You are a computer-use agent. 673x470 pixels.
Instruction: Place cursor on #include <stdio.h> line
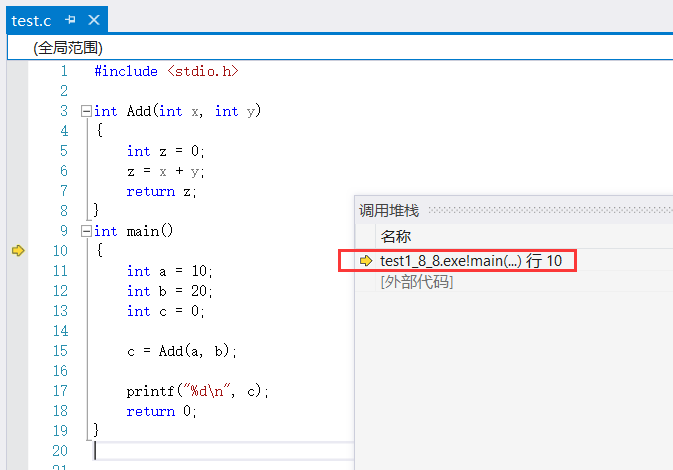[x=167, y=71]
